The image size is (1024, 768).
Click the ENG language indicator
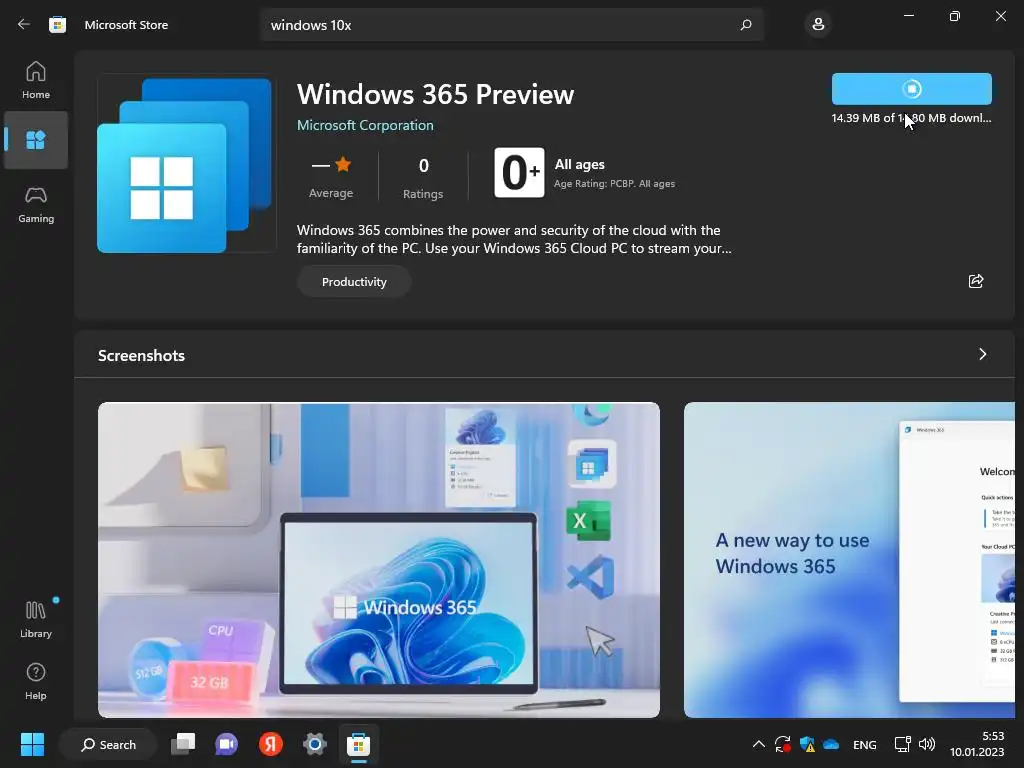pyautogui.click(x=865, y=744)
